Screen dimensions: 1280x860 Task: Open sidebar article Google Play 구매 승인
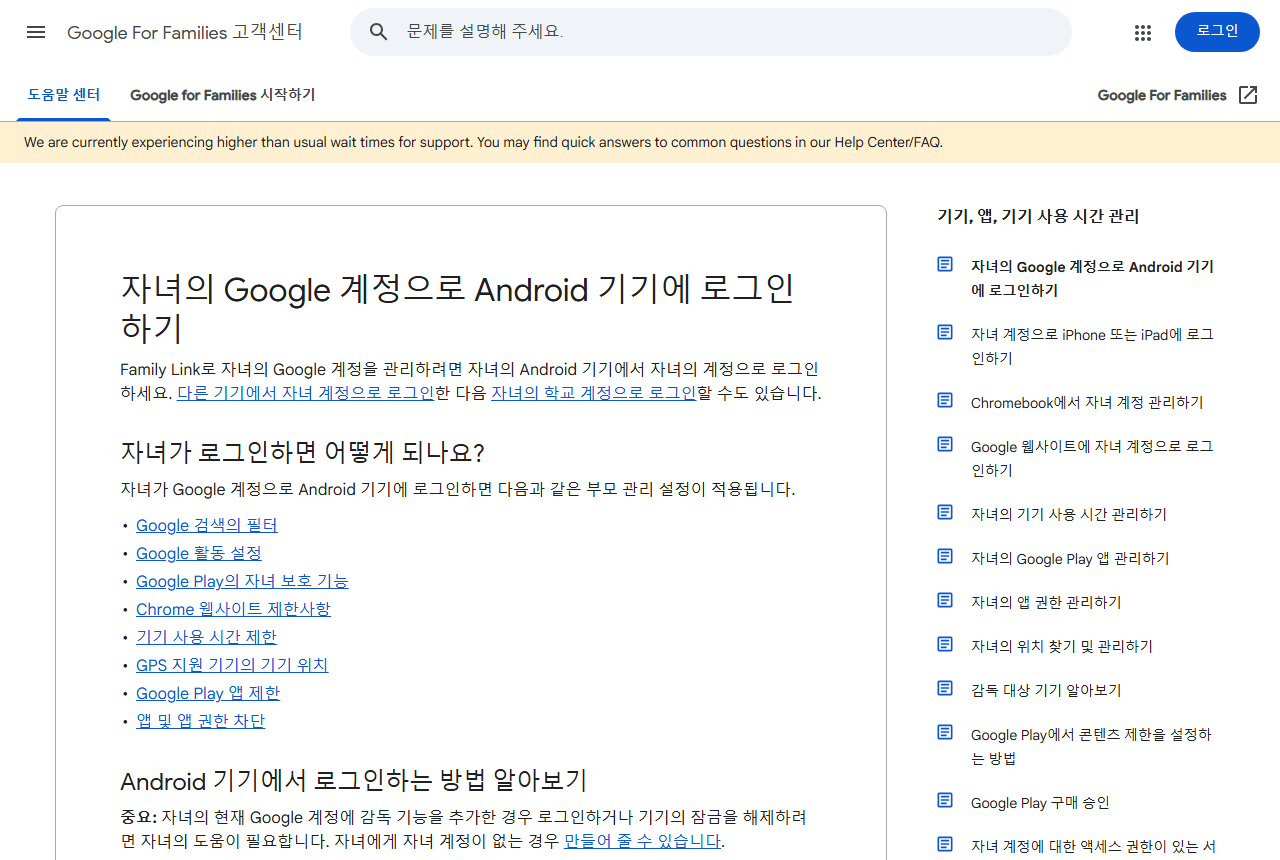(x=1040, y=802)
